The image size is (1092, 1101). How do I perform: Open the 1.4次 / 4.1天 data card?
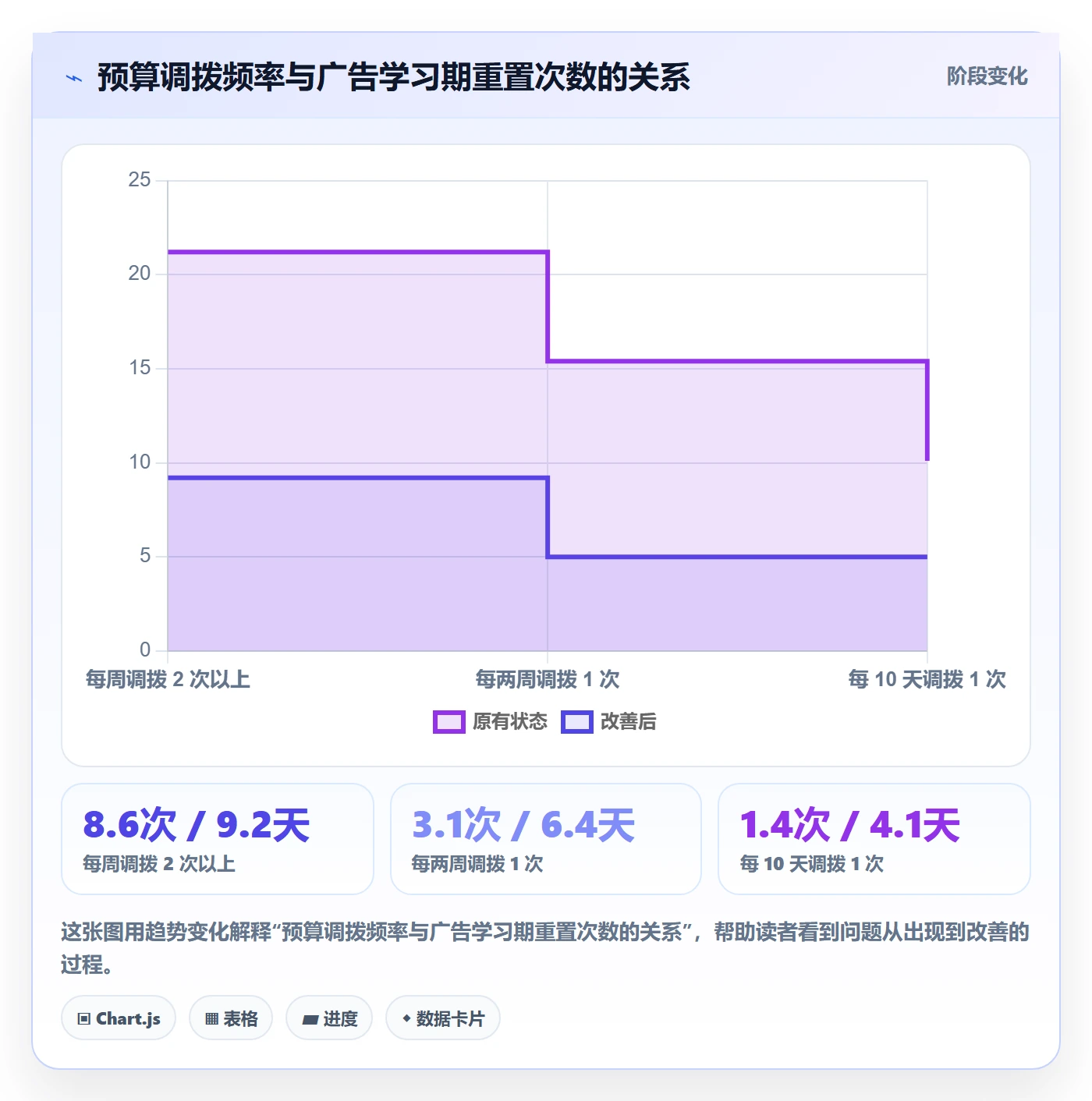click(x=874, y=839)
